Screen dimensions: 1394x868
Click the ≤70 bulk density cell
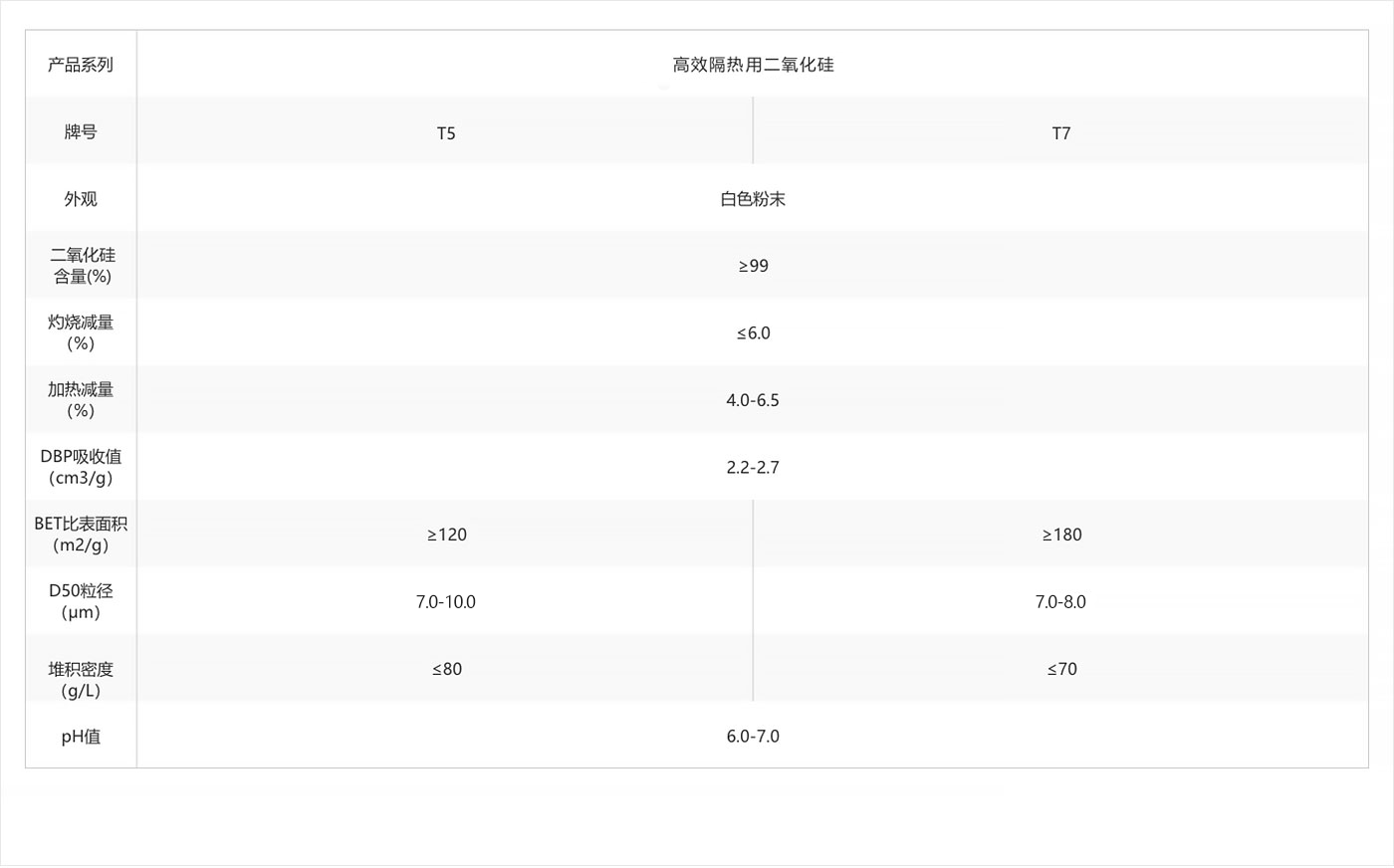tap(1061, 669)
